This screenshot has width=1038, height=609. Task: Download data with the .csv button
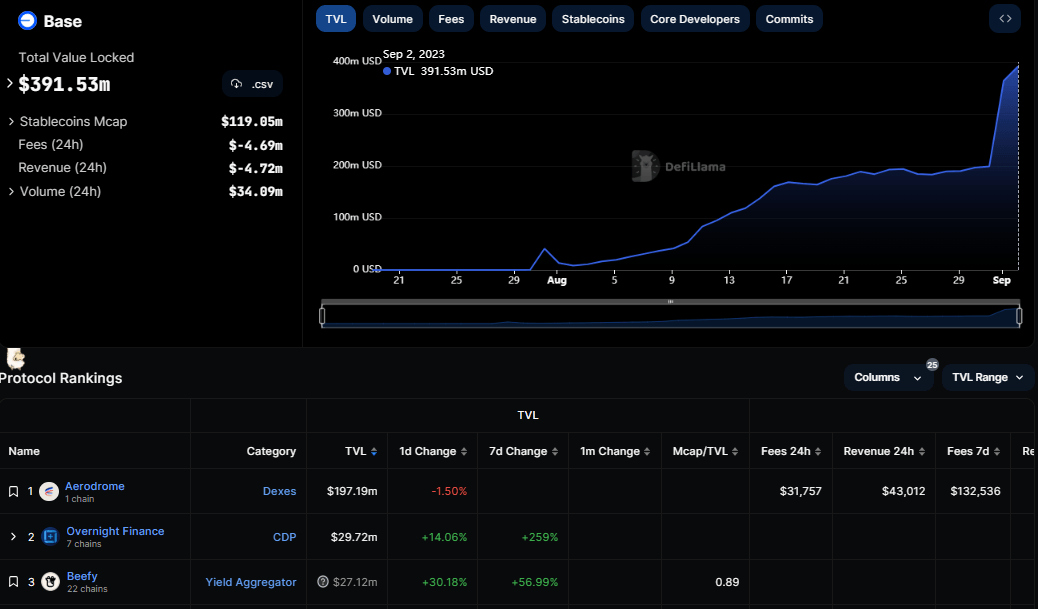252,84
